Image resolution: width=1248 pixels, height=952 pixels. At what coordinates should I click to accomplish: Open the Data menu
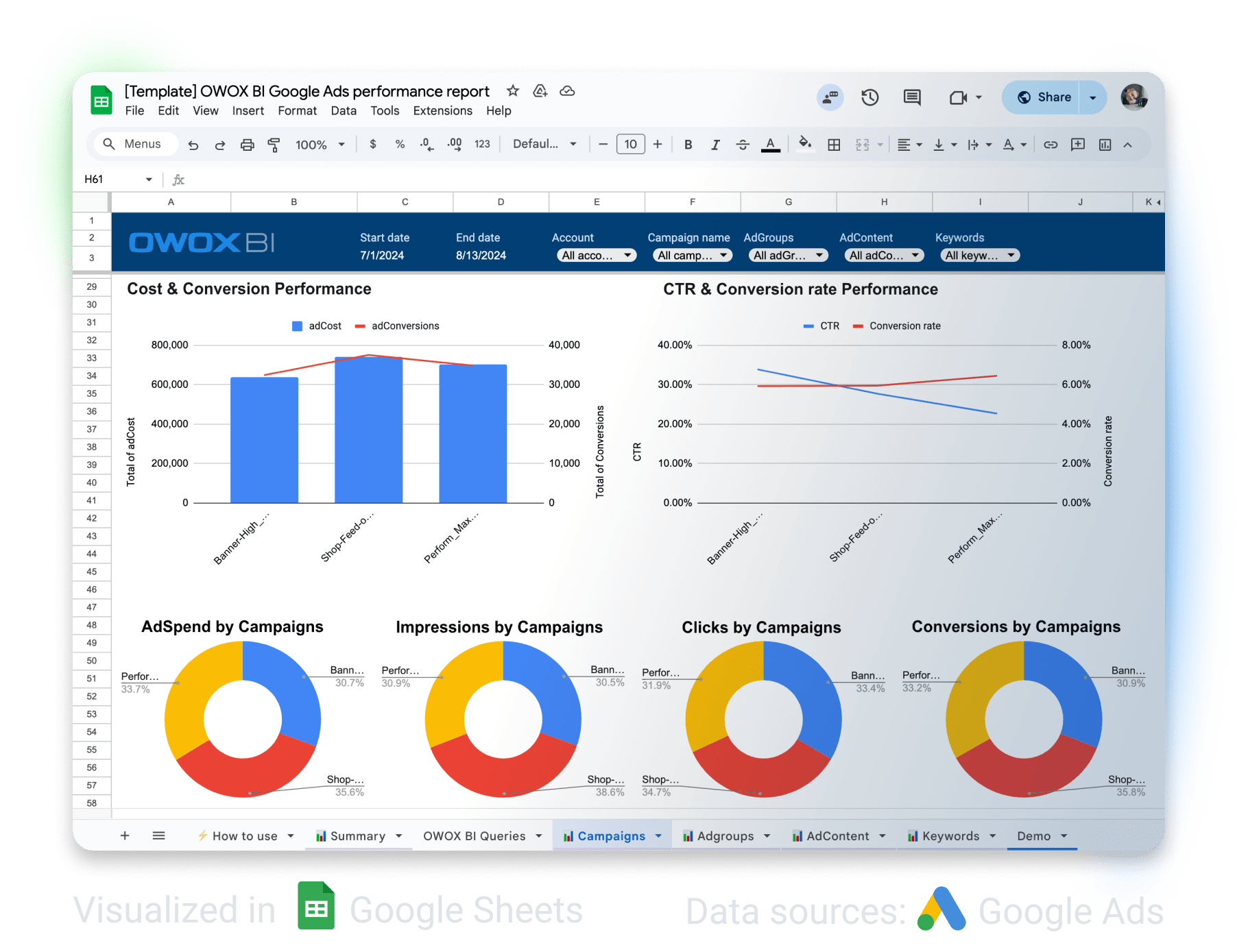344,111
